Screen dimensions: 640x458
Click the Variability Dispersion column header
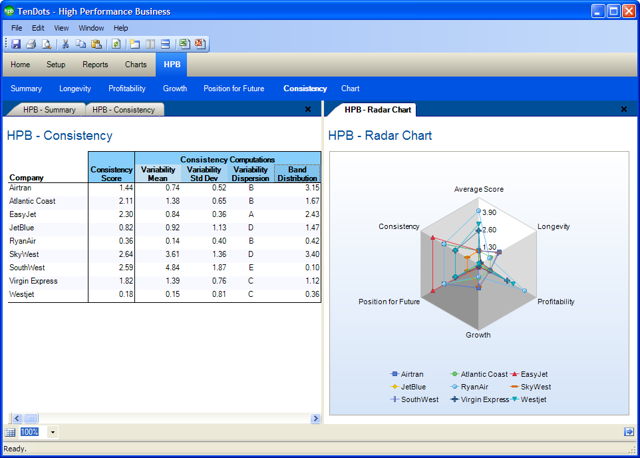pos(251,173)
